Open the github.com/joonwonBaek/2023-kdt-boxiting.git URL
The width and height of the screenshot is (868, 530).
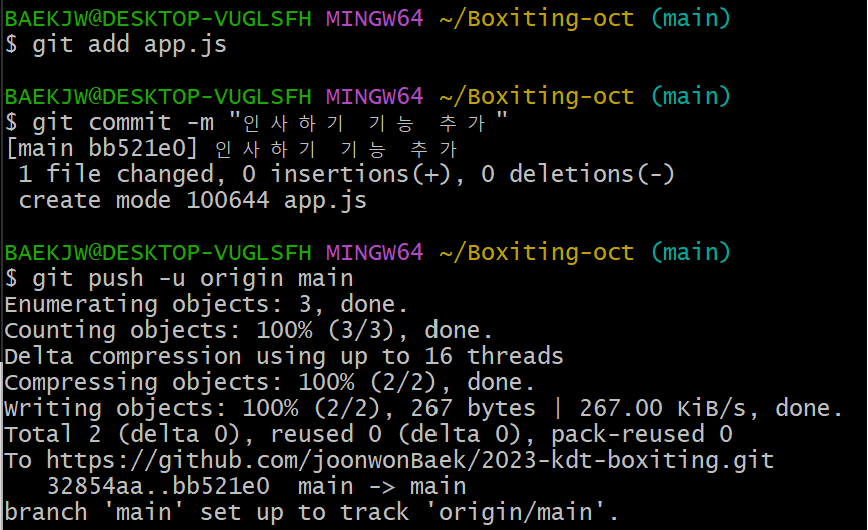[410, 460]
